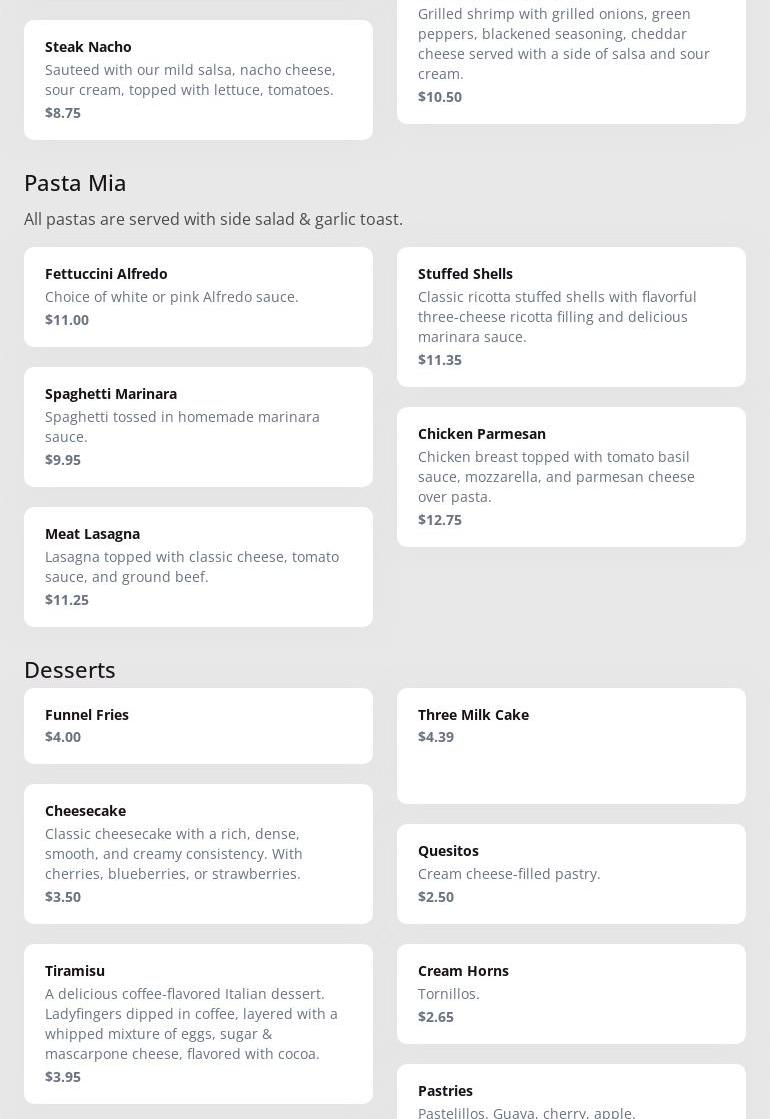770x1119 pixels.
Task: Select the Spaghetti Marinara pasta
Action: point(198,426)
